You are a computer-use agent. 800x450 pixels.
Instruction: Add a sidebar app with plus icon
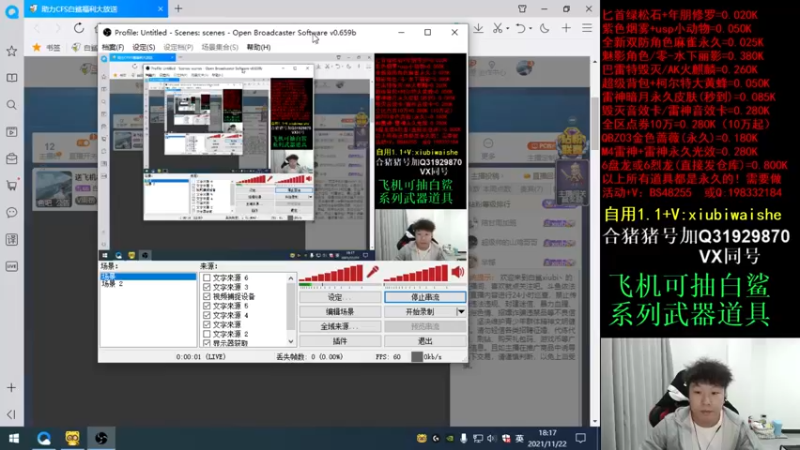(11, 388)
